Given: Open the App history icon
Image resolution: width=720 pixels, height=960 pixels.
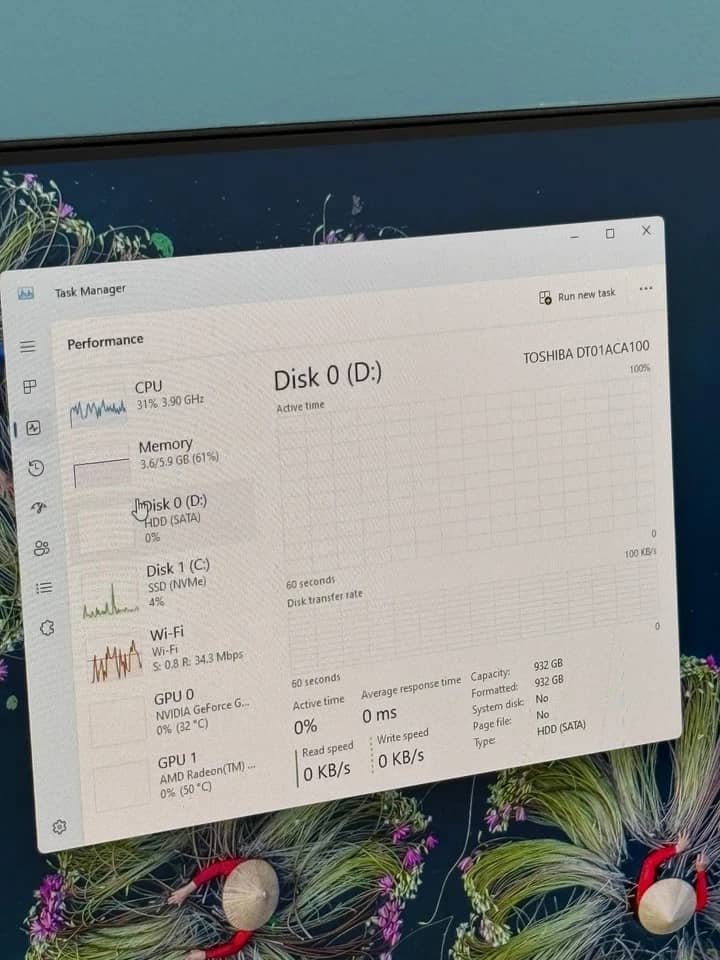Looking at the screenshot, I should [x=36, y=468].
